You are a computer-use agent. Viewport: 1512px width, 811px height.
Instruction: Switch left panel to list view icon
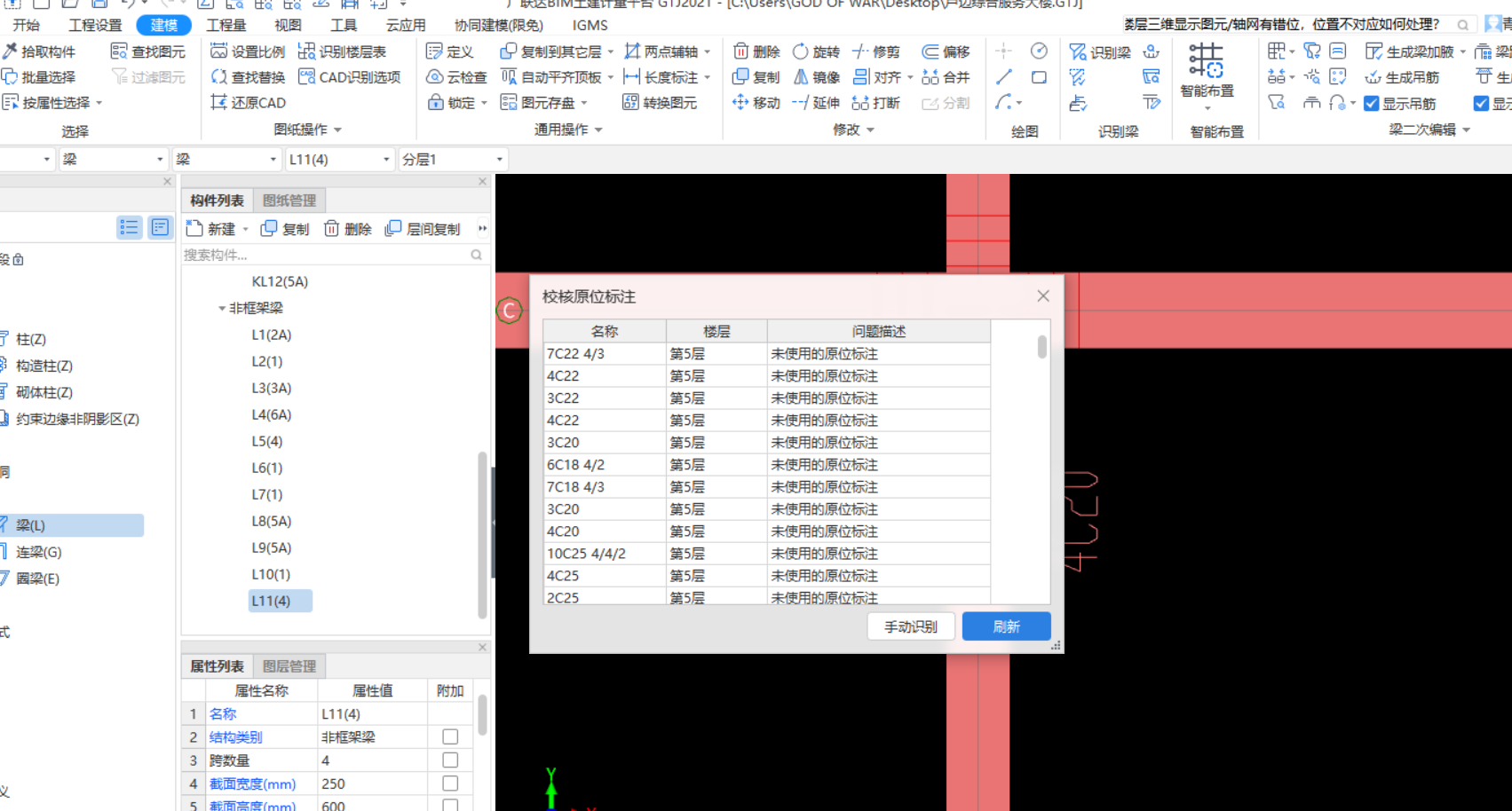click(x=130, y=227)
